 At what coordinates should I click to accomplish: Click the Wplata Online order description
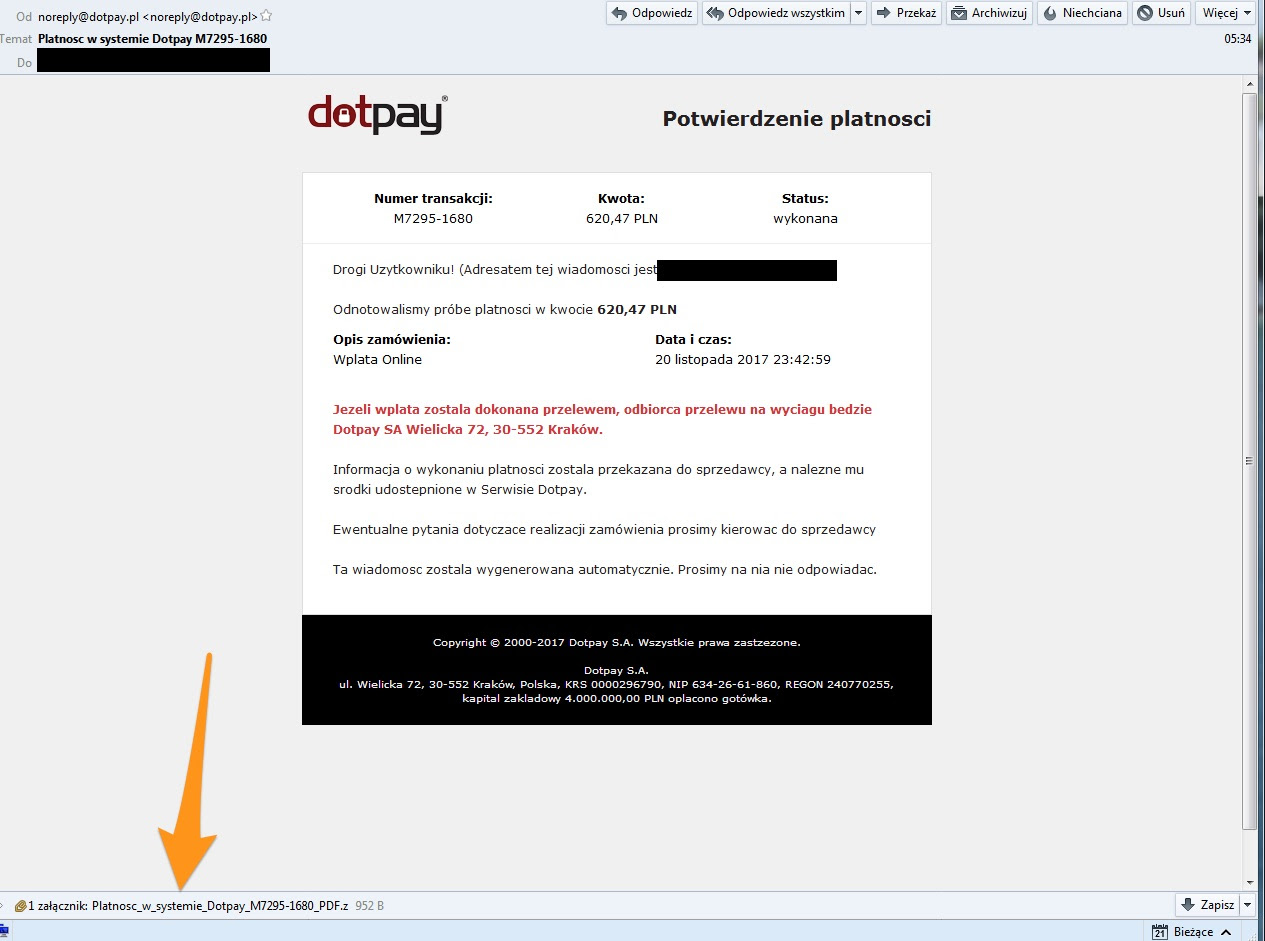[x=377, y=359]
